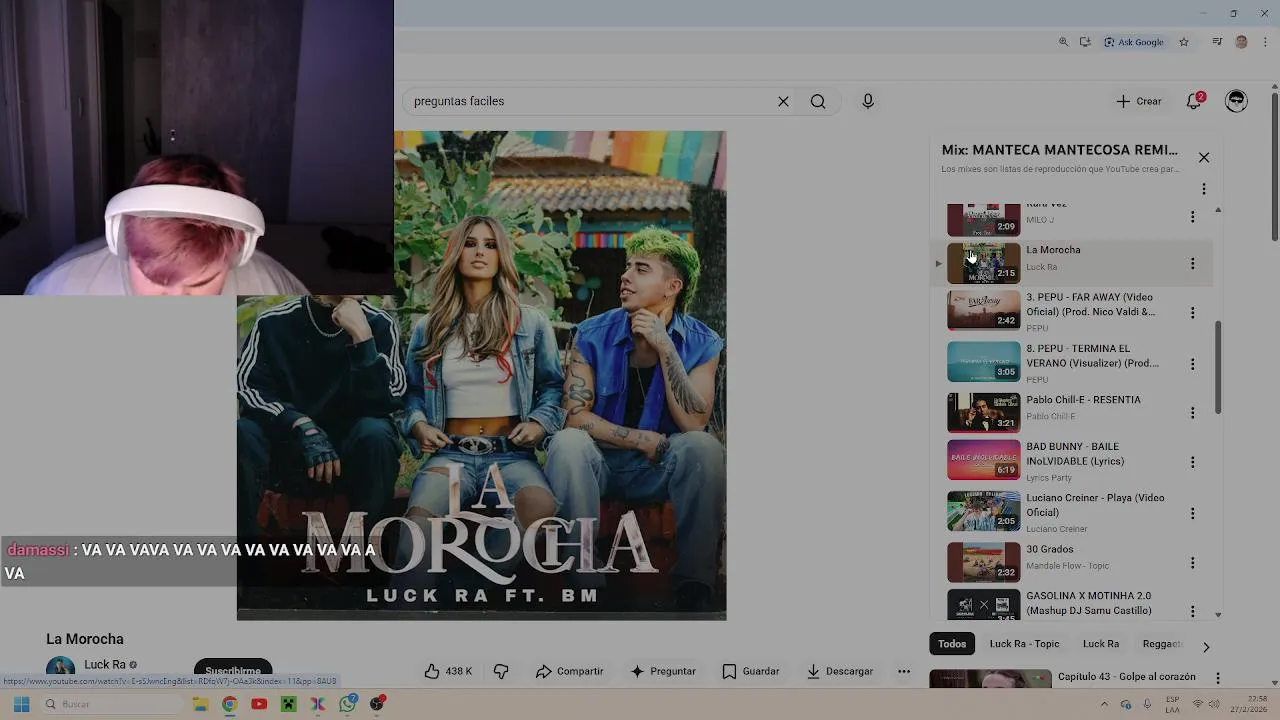Start voice search with the microphone icon
This screenshot has height=720, width=1280.
click(868, 101)
